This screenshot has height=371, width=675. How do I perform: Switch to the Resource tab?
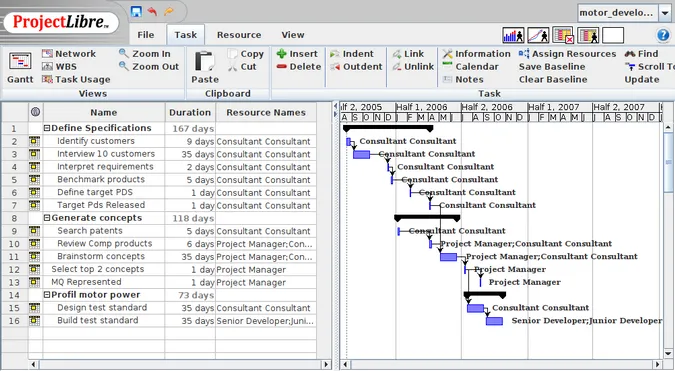[239, 35]
